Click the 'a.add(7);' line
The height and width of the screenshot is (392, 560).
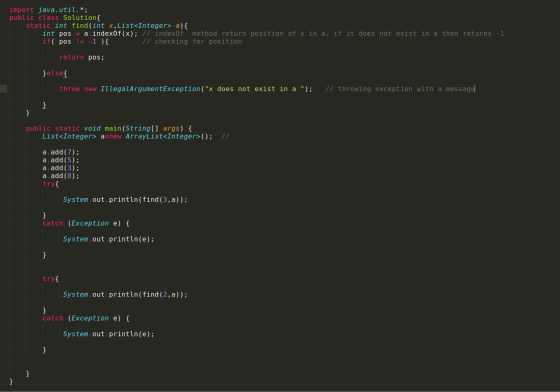click(61, 152)
